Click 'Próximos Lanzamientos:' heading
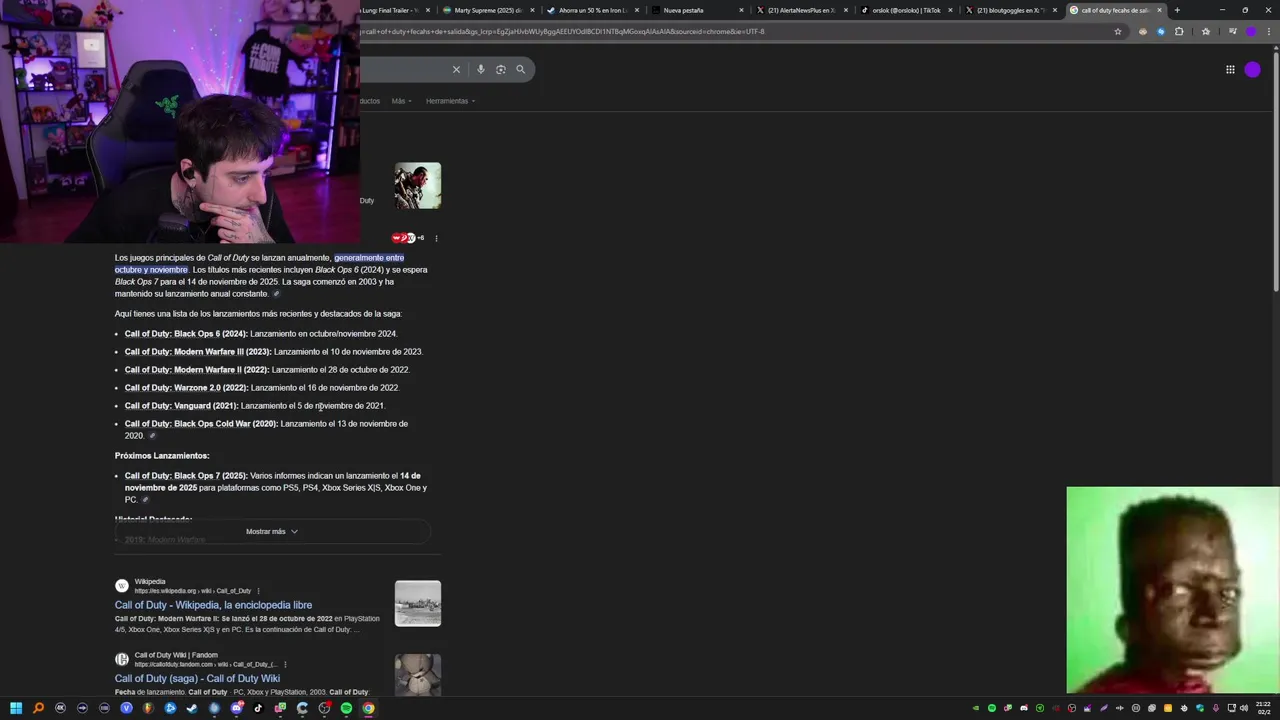1280x720 pixels. click(162, 456)
